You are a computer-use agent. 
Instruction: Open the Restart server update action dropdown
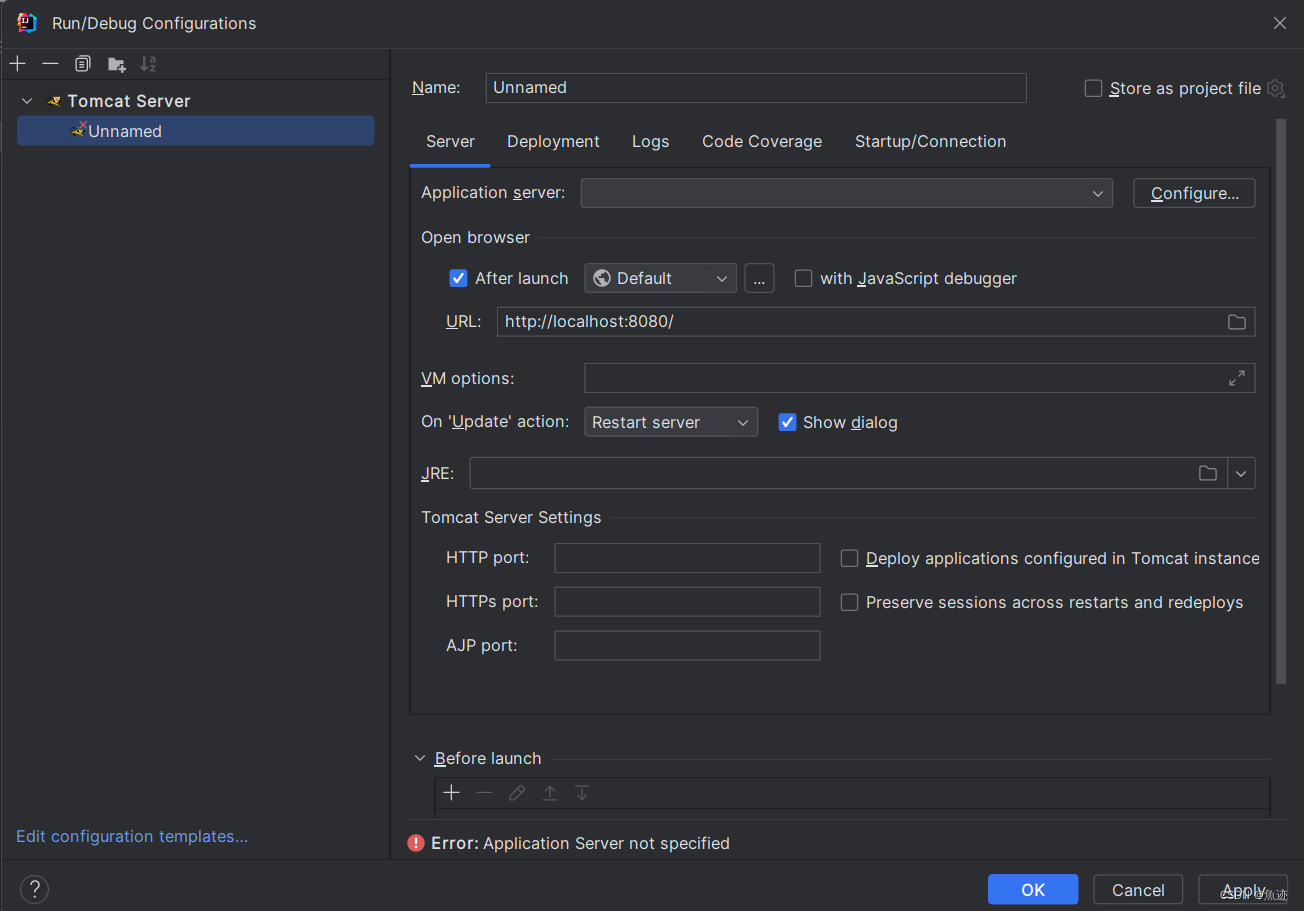coord(671,422)
